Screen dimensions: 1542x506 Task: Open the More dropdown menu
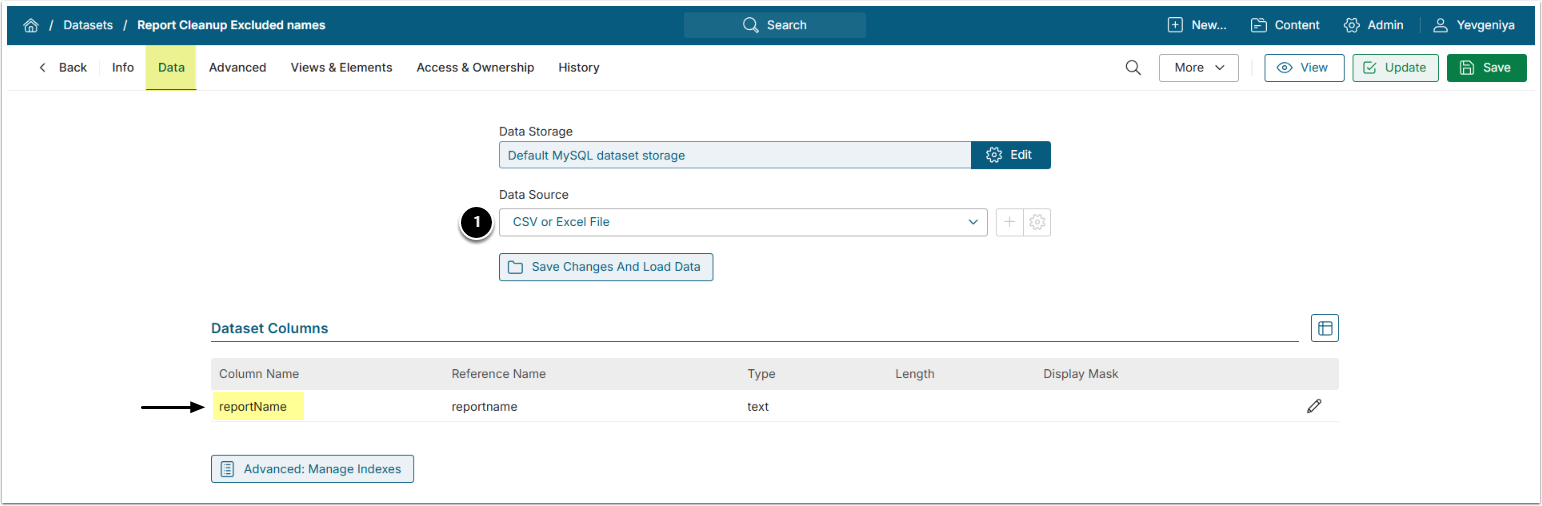click(1198, 68)
